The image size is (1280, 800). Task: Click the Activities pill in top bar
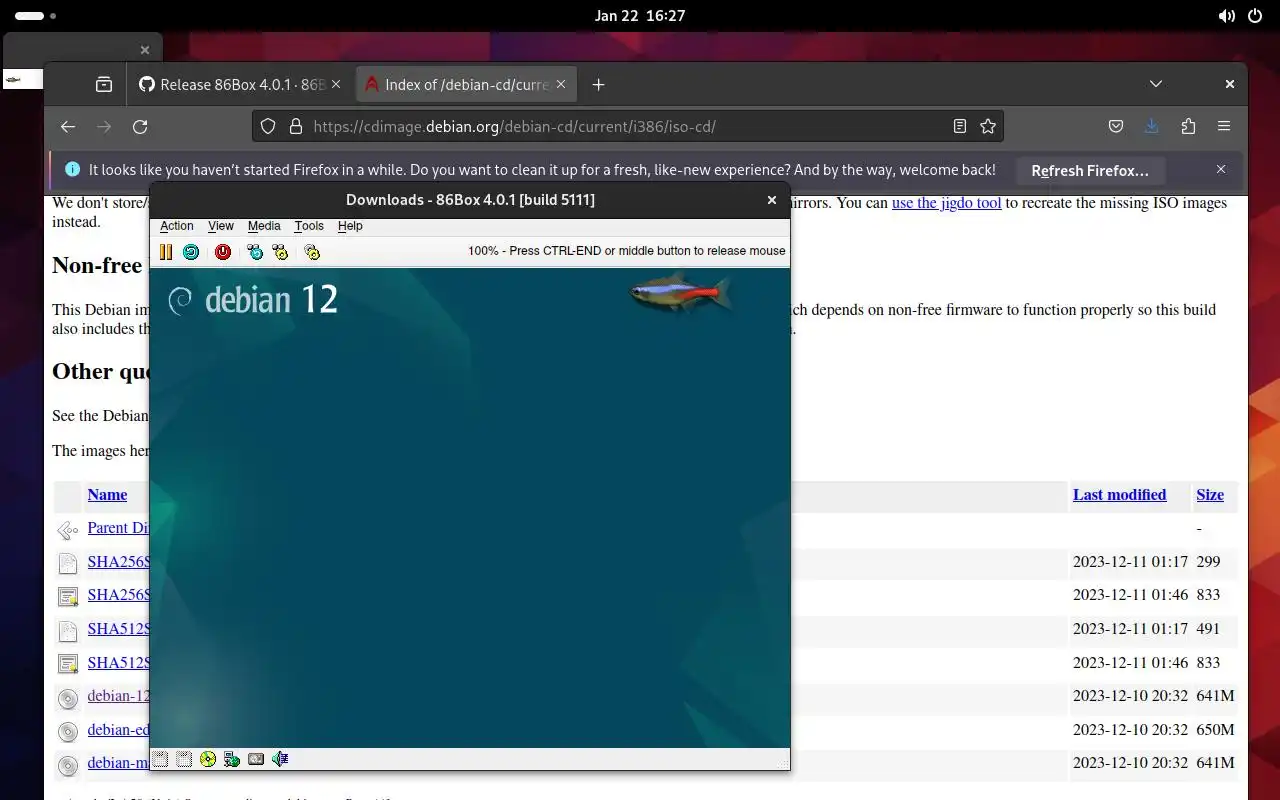(x=36, y=16)
